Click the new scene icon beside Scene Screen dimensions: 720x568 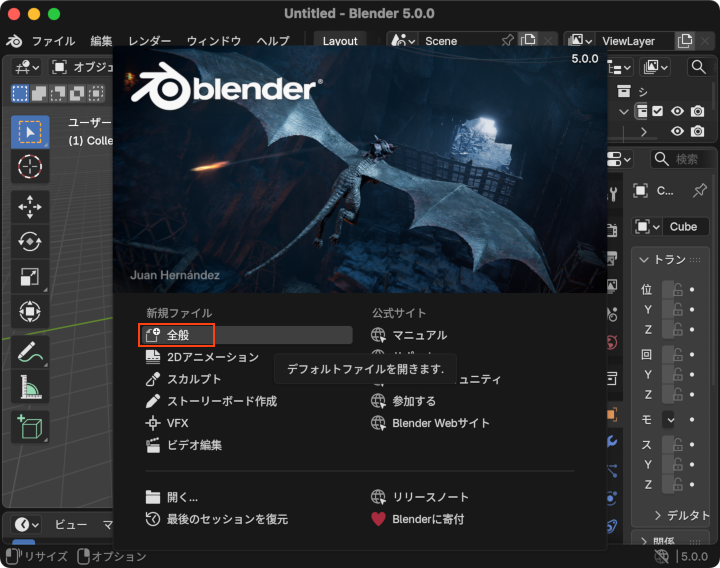pos(528,41)
